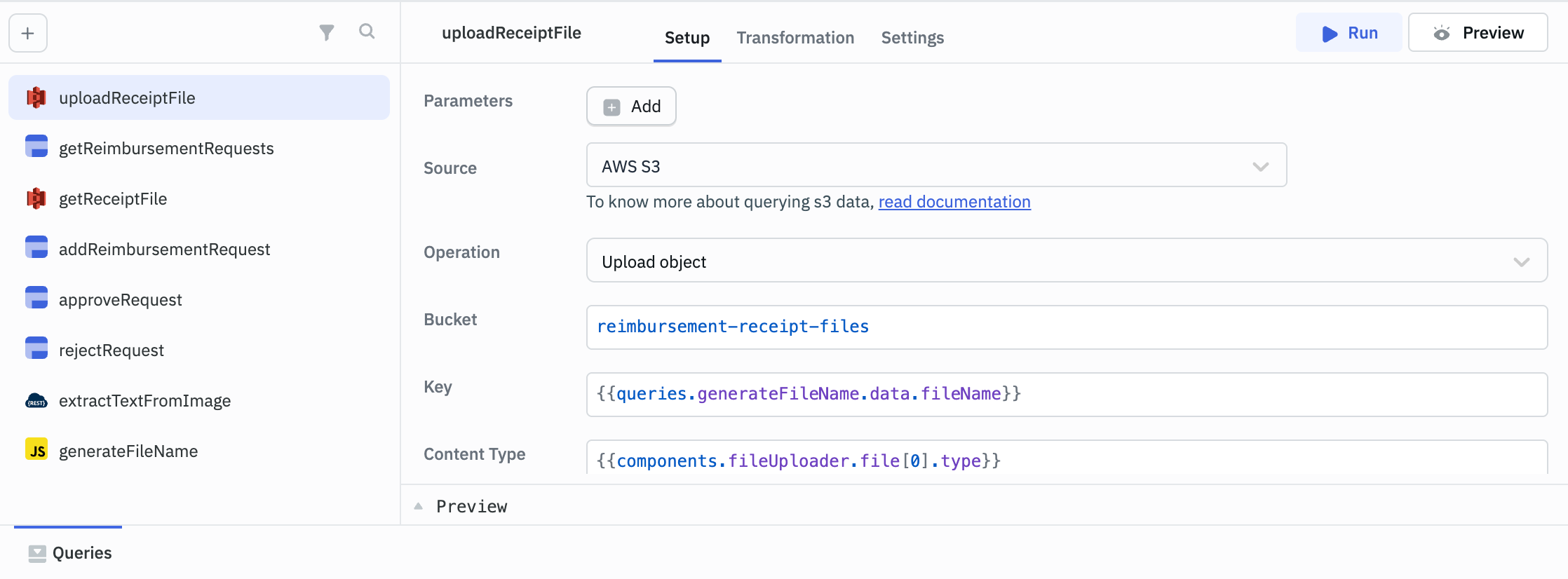Viewport: 1568px width, 579px height.
Task: Run the uploadReceiptFile query
Action: [1349, 33]
